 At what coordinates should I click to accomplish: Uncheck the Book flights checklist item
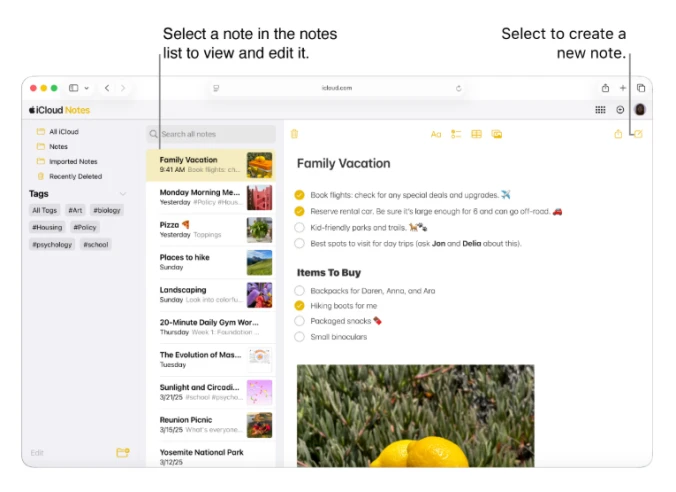[x=299, y=195]
